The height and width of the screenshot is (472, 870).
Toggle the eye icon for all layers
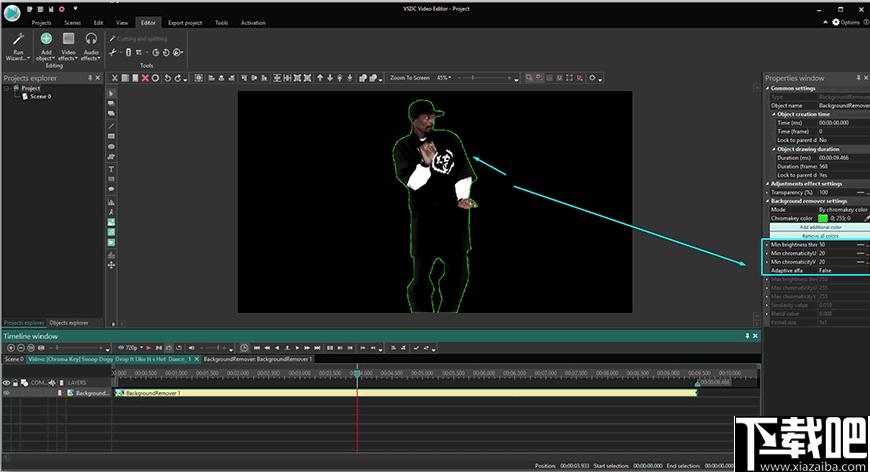(x=6, y=382)
